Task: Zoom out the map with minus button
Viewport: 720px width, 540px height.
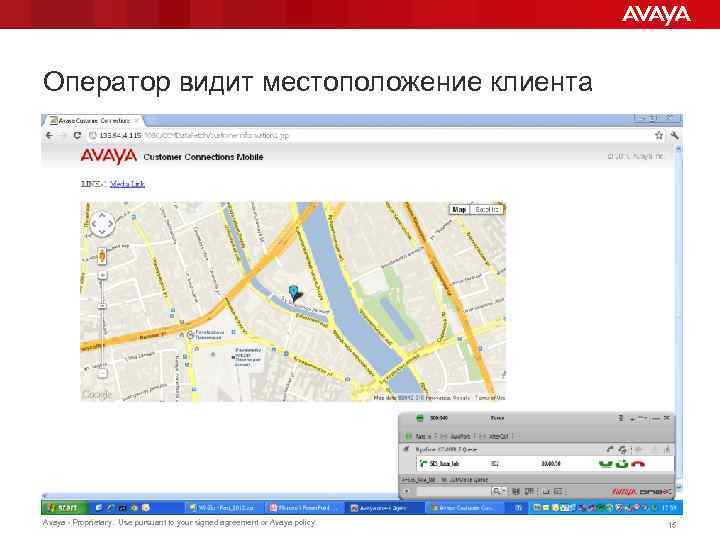Action: pyautogui.click(x=102, y=373)
